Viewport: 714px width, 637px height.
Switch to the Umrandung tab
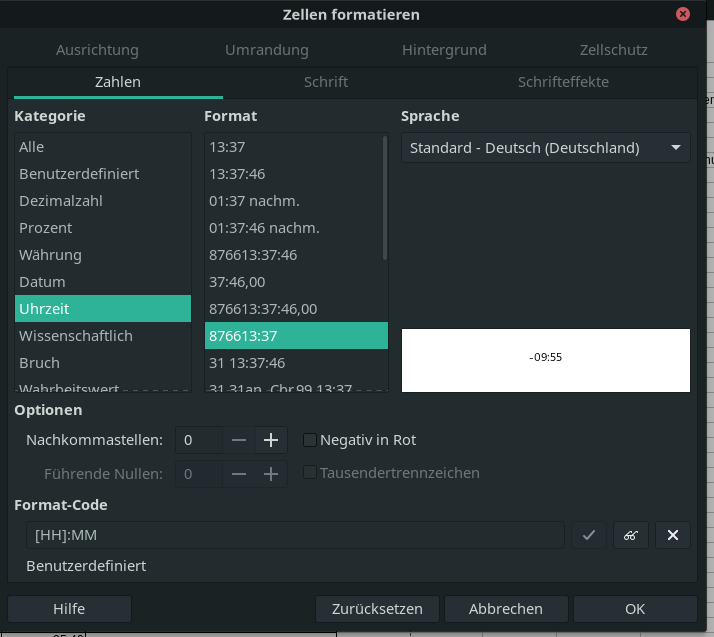coord(267,50)
